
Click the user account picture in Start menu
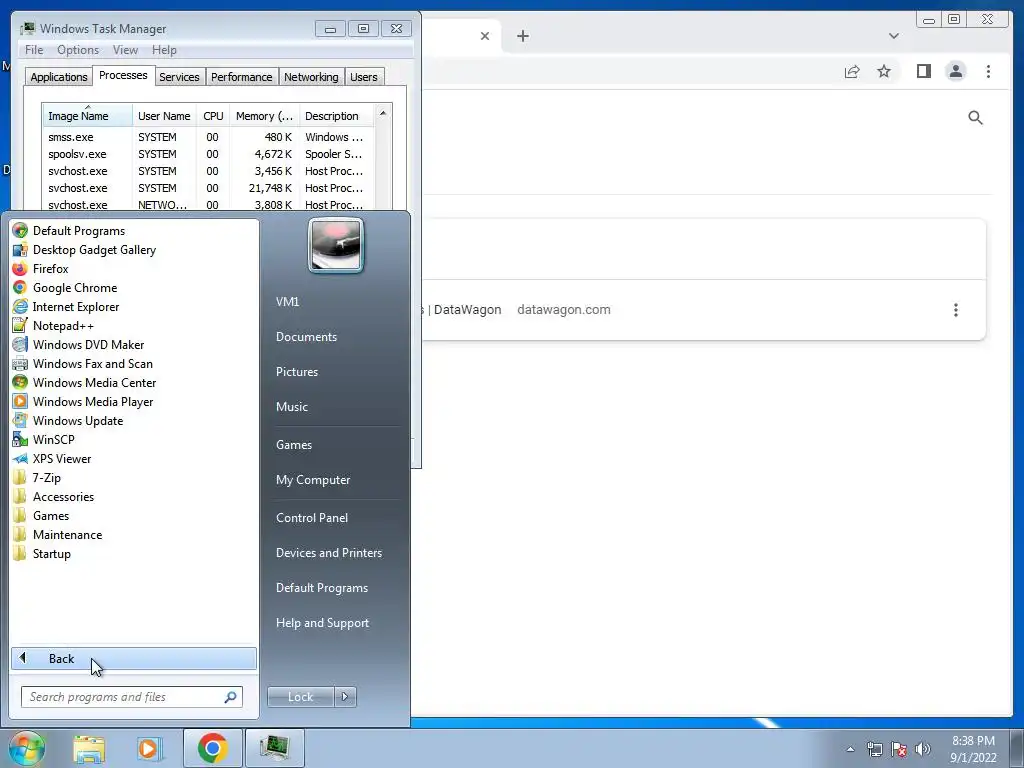(x=336, y=245)
